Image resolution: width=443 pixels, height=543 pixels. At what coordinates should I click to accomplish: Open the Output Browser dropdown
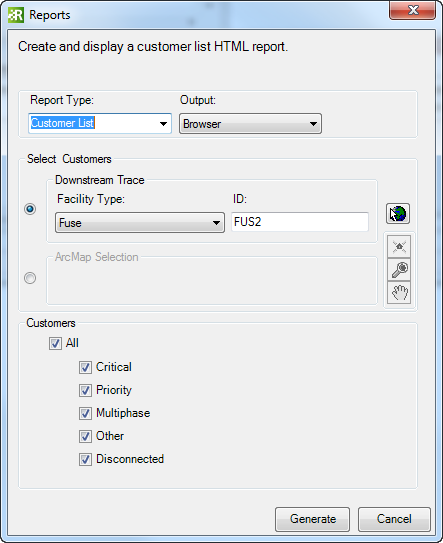[x=250, y=124]
